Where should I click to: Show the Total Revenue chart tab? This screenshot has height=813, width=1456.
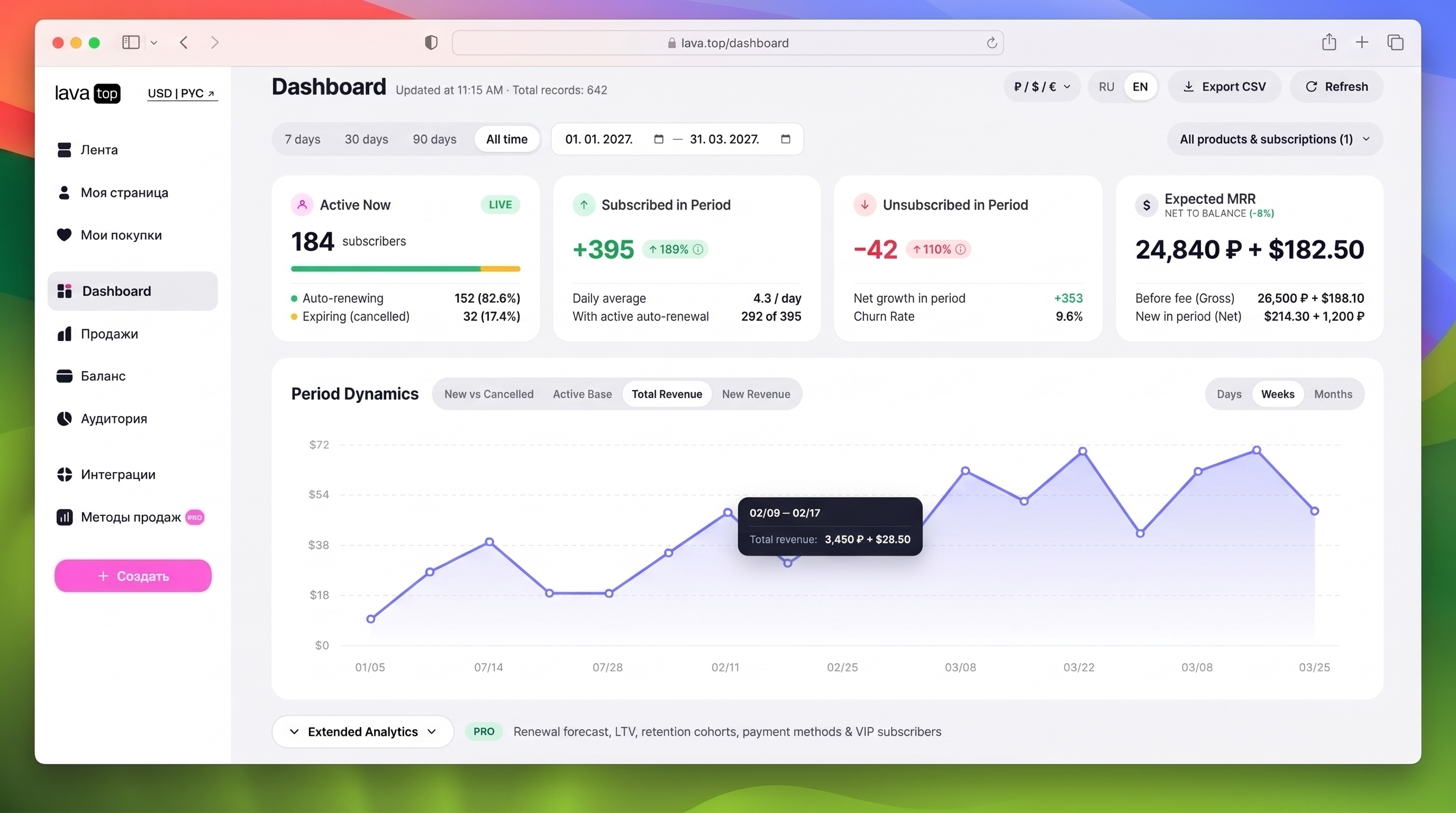coord(667,394)
